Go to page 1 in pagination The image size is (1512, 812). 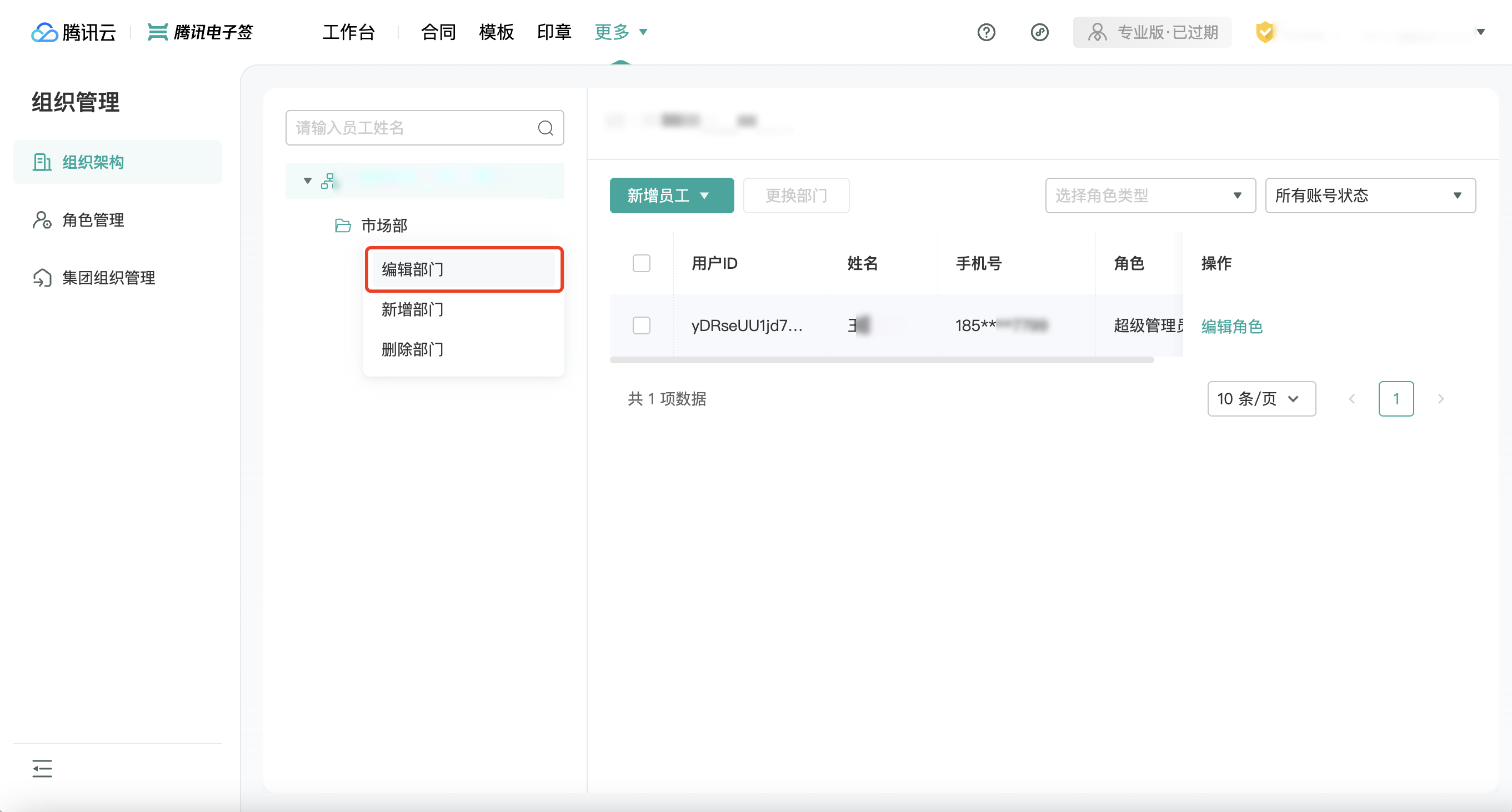[1396, 399]
